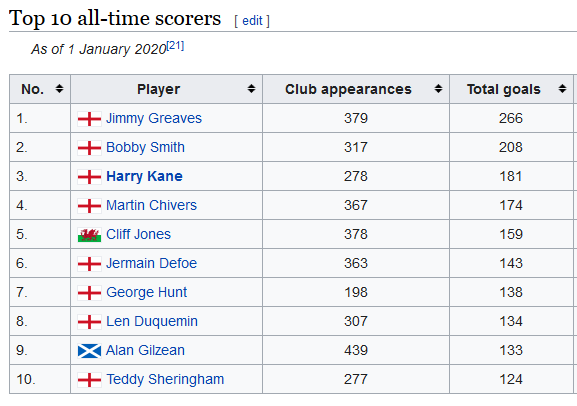Open Len Duquemin player page
Image resolution: width=577 pixels, height=406 pixels.
click(152, 321)
